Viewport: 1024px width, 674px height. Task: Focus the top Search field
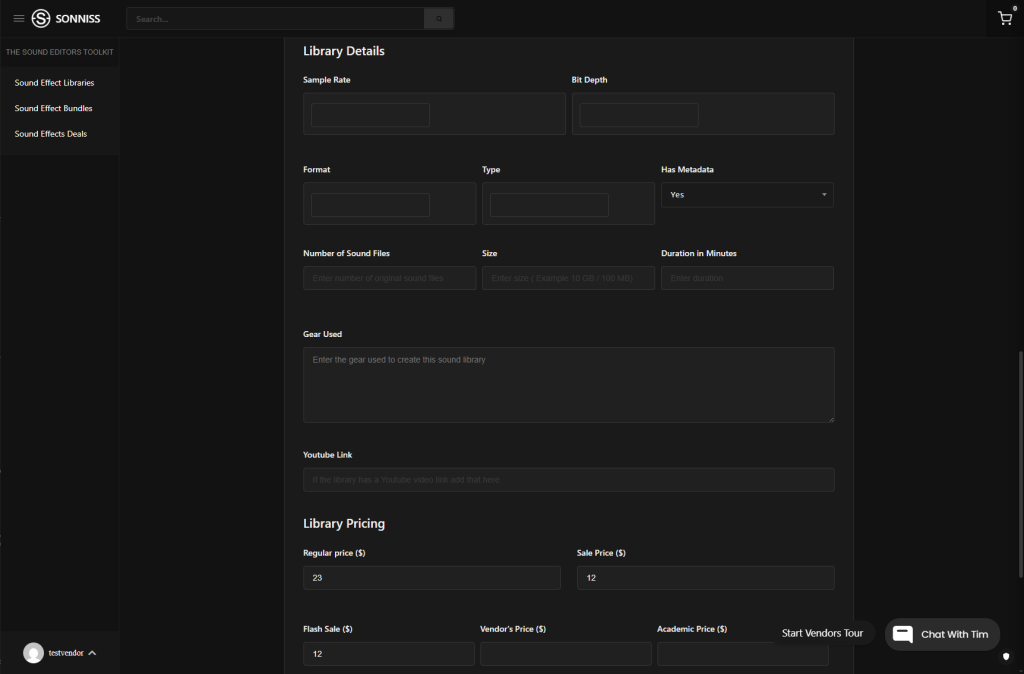pyautogui.click(x=275, y=19)
